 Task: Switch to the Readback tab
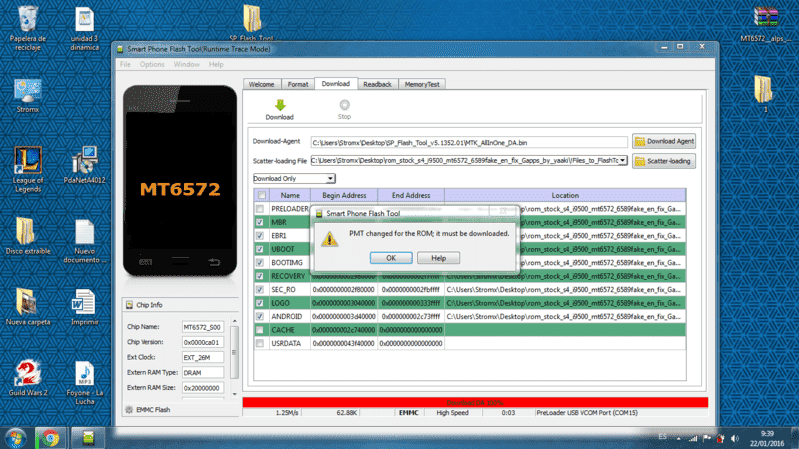coord(377,84)
